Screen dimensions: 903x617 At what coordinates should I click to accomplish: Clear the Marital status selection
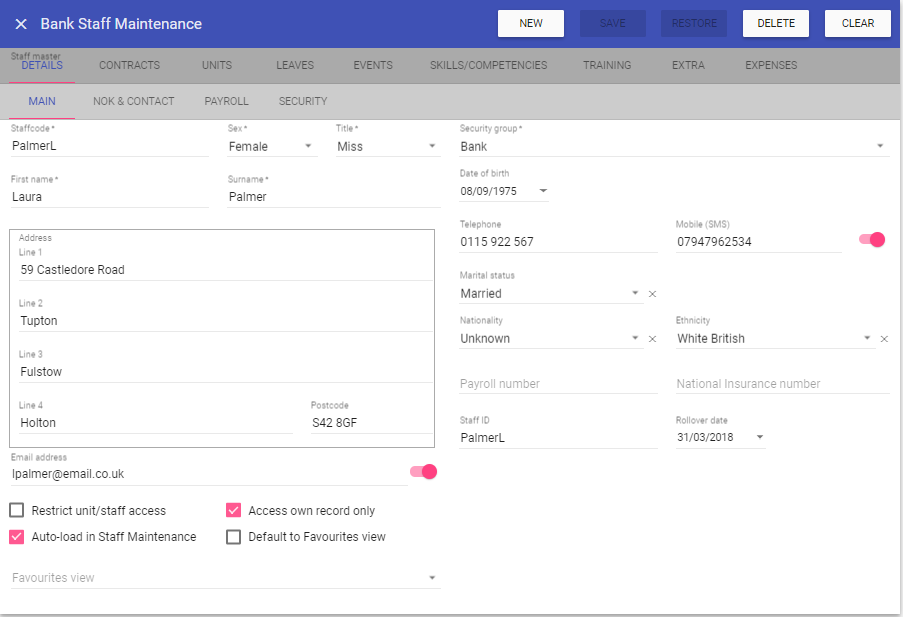click(x=652, y=294)
